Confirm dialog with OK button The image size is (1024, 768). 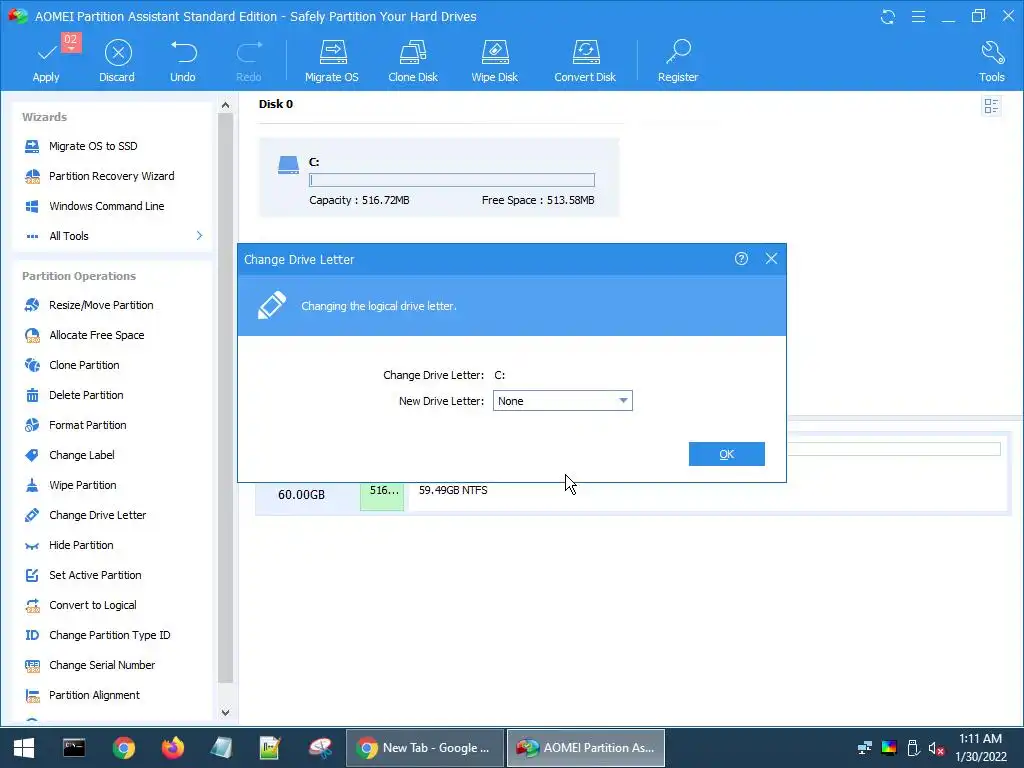click(x=726, y=455)
